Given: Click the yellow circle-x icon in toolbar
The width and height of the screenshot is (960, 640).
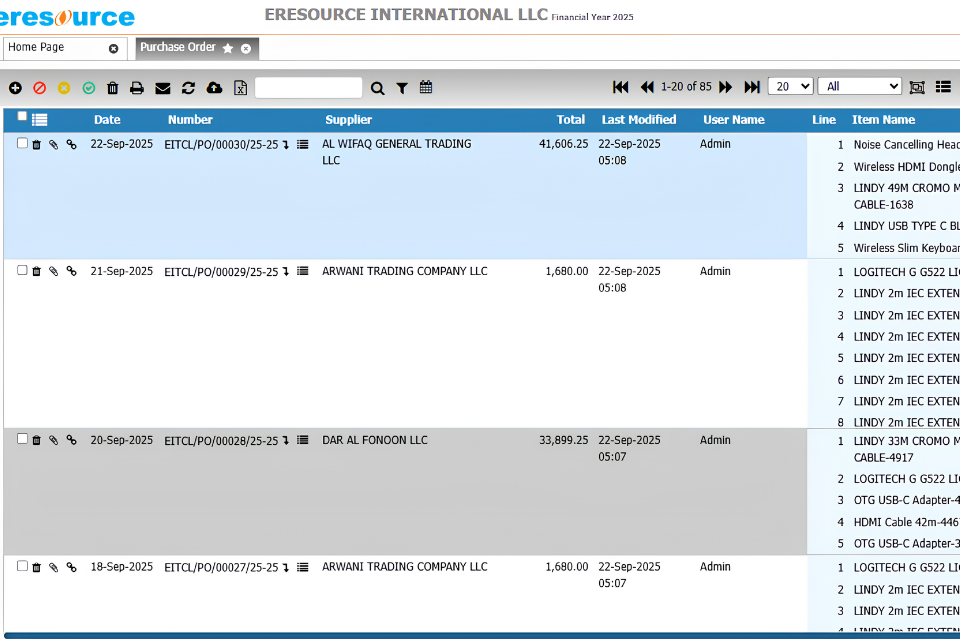Looking at the screenshot, I should 64,88.
